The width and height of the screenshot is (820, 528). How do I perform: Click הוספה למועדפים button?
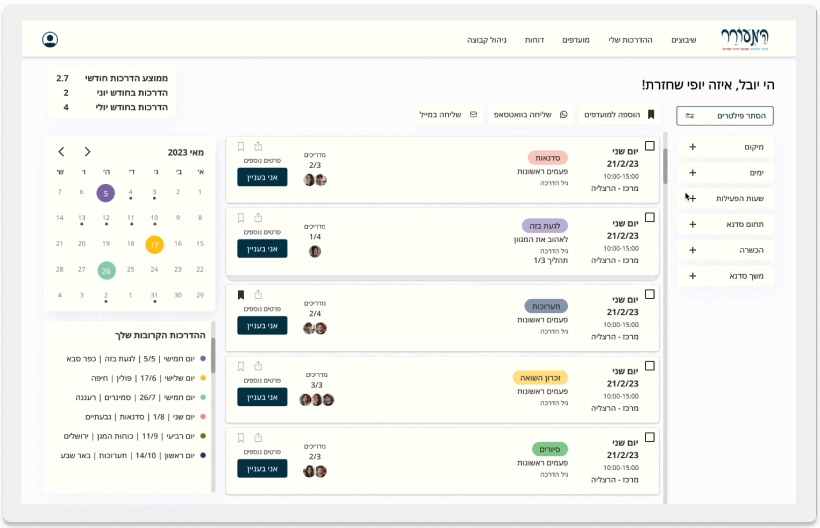(619, 114)
